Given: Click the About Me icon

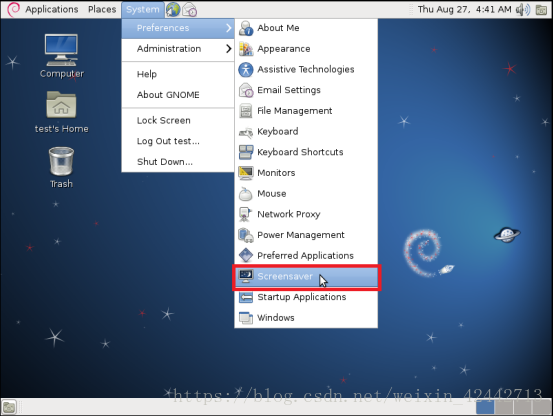Looking at the screenshot, I should click(x=246, y=28).
